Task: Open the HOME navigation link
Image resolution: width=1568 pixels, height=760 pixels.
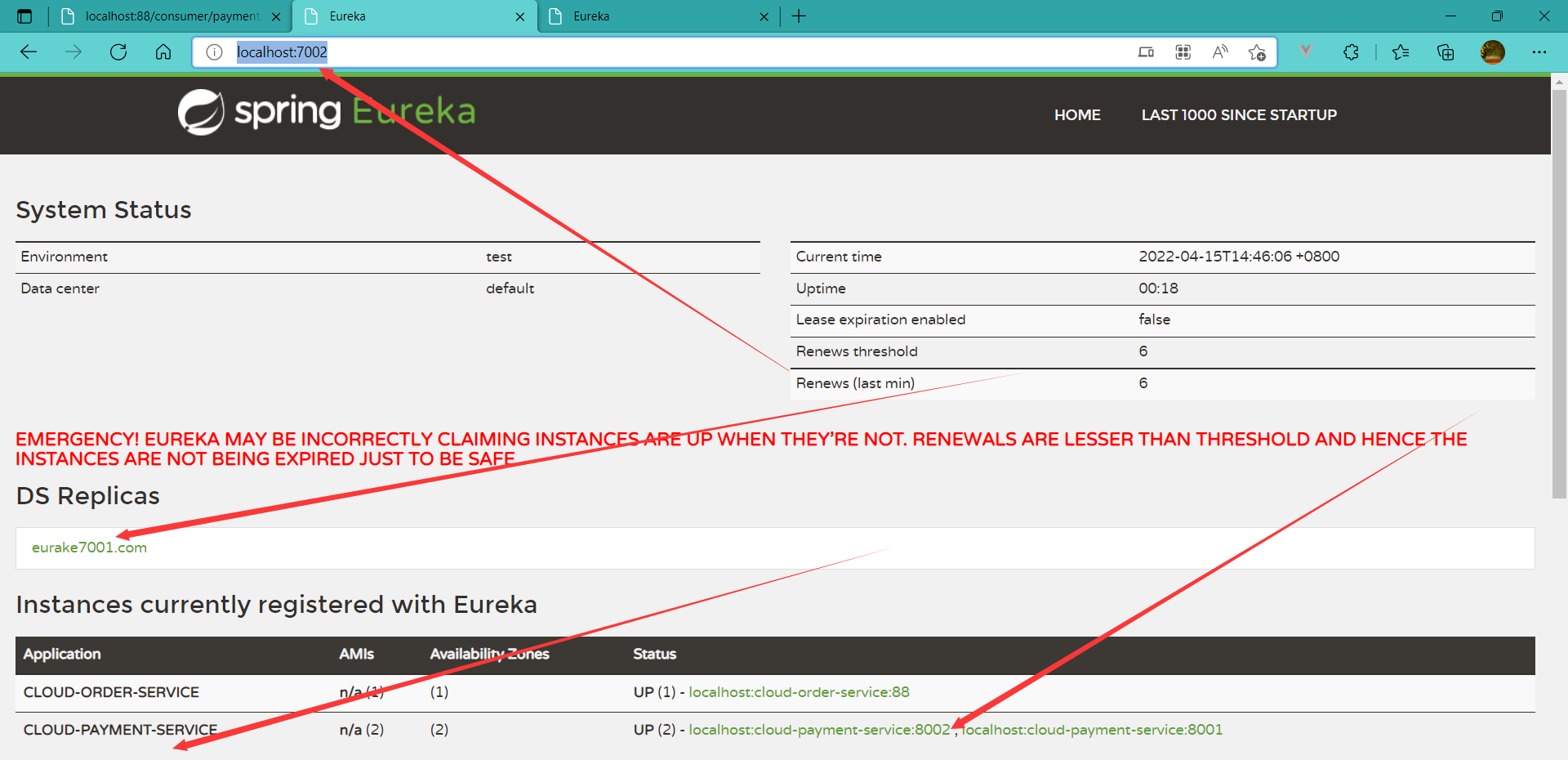Action: [x=1077, y=115]
